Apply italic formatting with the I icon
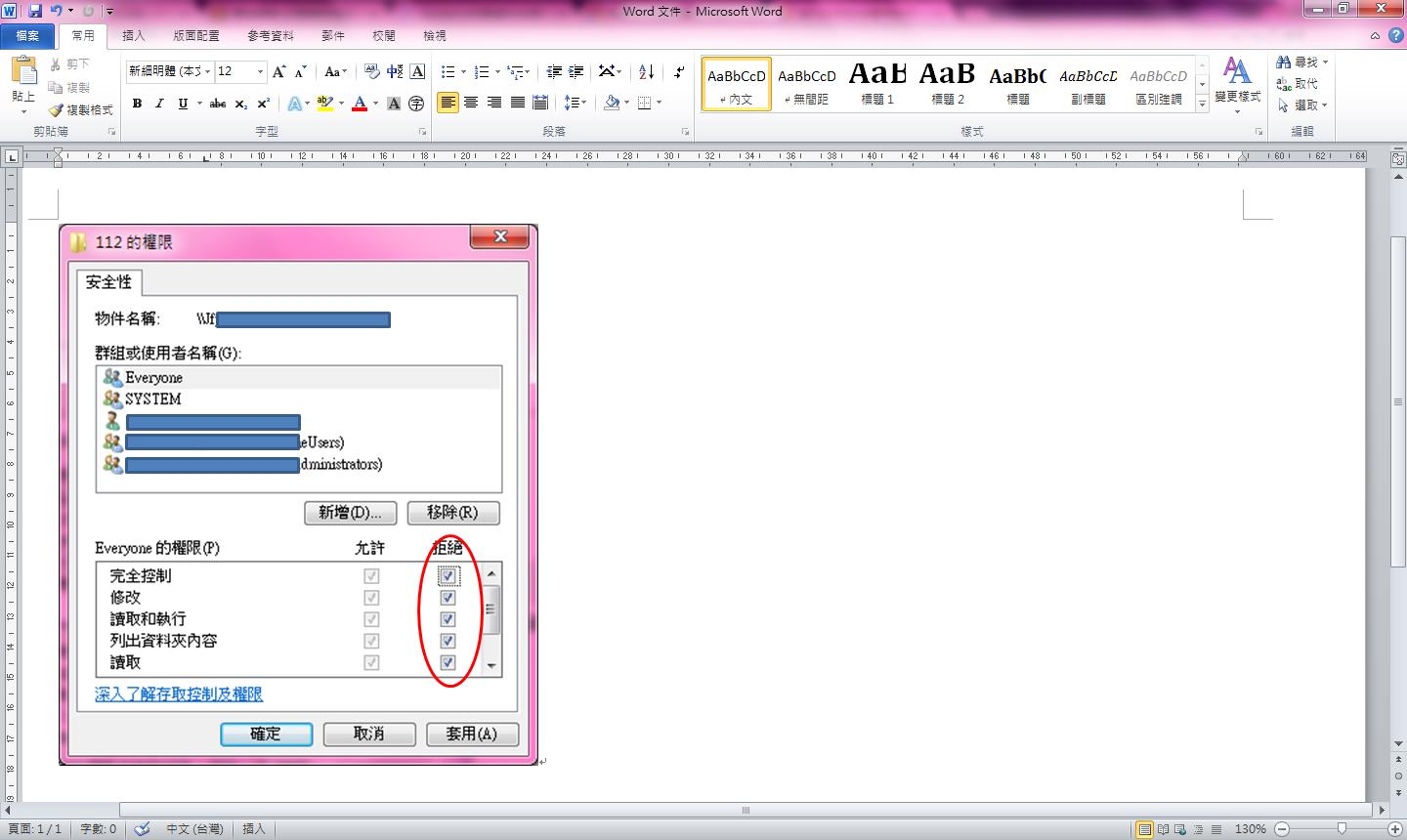Image resolution: width=1407 pixels, height=840 pixels. (x=159, y=104)
